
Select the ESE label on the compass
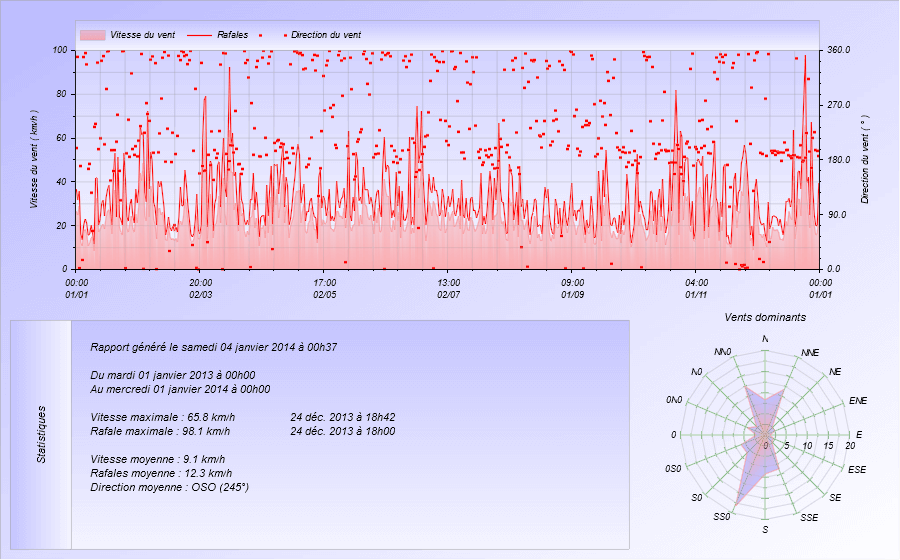point(857,469)
